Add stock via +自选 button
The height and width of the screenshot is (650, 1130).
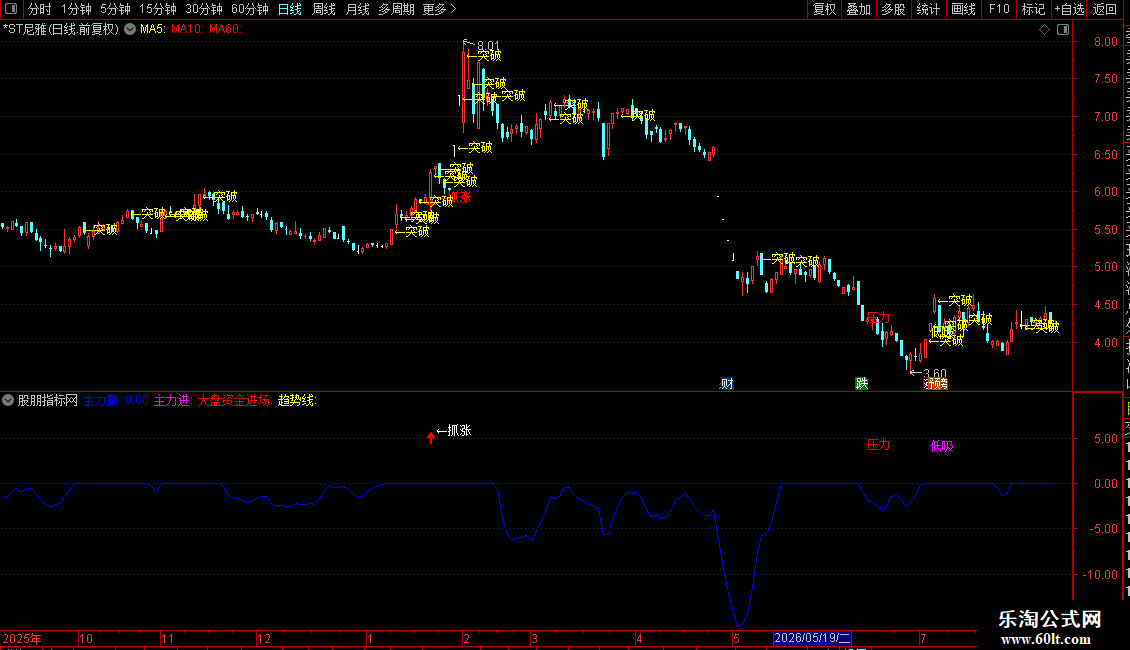(1069, 9)
